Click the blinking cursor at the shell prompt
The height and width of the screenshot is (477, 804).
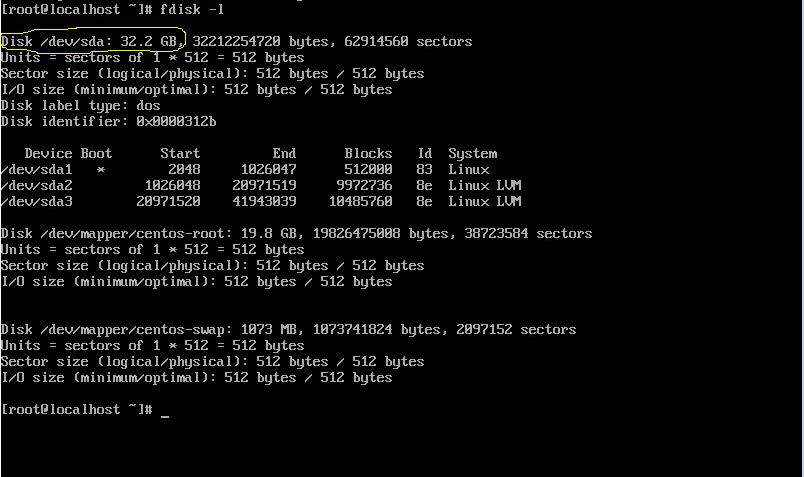pos(165,416)
